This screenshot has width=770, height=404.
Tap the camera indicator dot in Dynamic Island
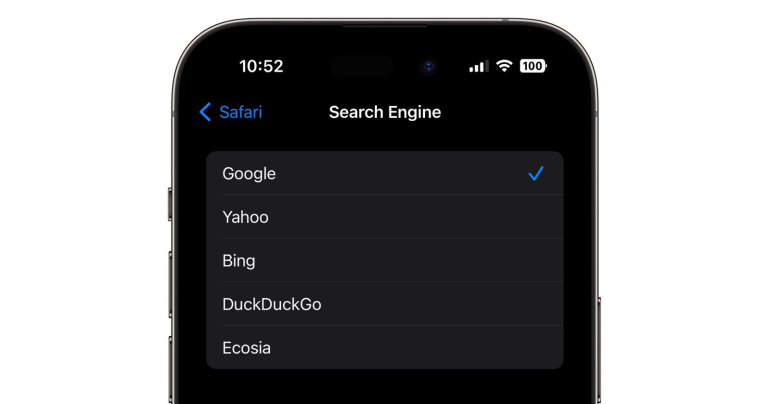[428, 67]
